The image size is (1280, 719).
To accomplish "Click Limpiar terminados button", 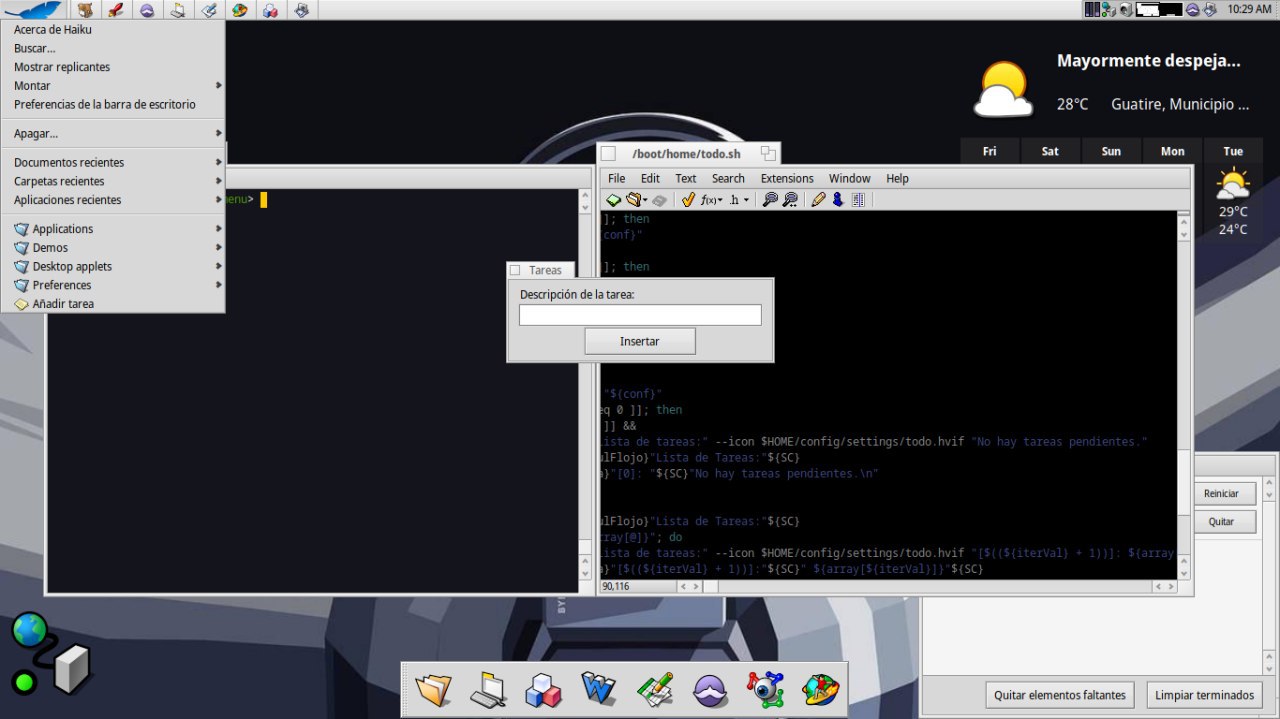I will pyautogui.click(x=1204, y=695).
